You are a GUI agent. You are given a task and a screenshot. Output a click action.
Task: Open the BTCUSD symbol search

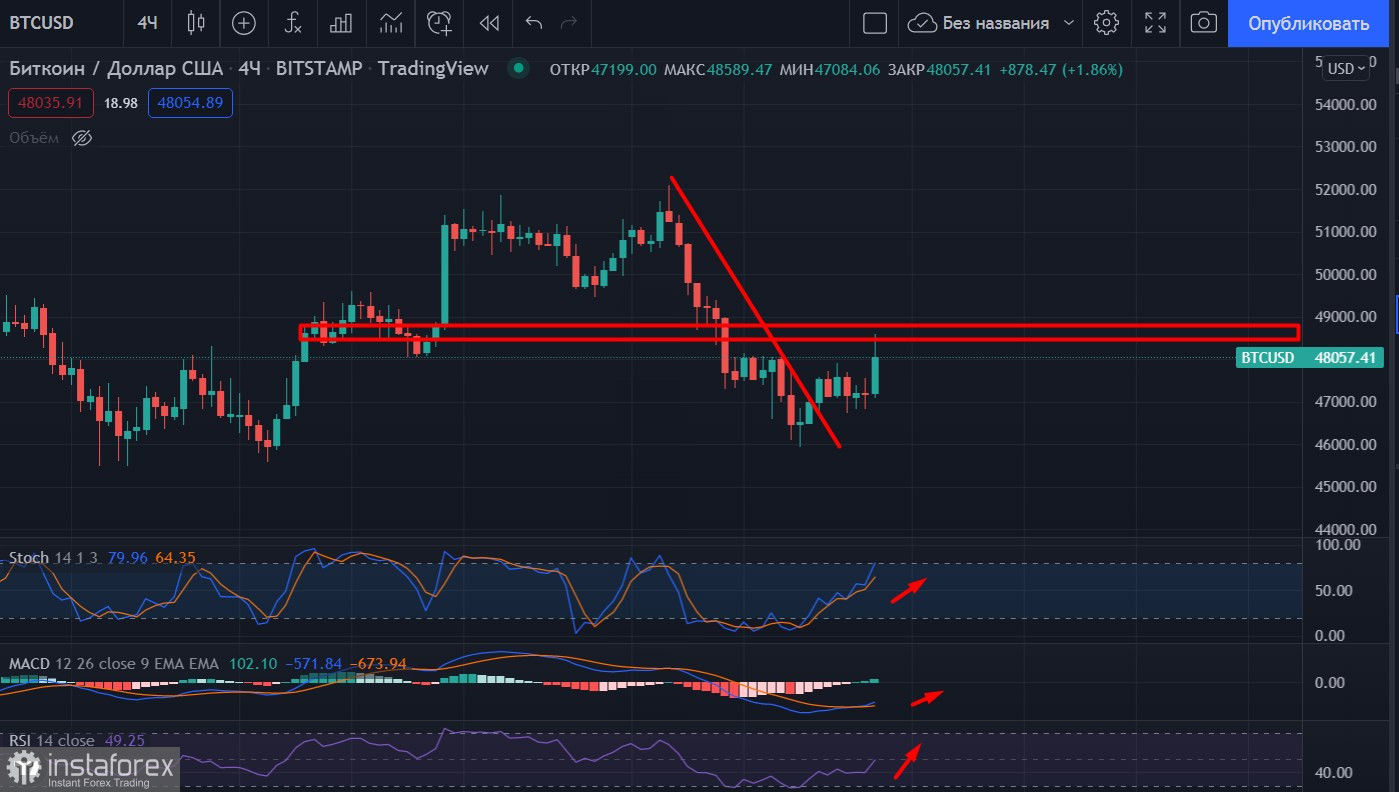point(41,22)
